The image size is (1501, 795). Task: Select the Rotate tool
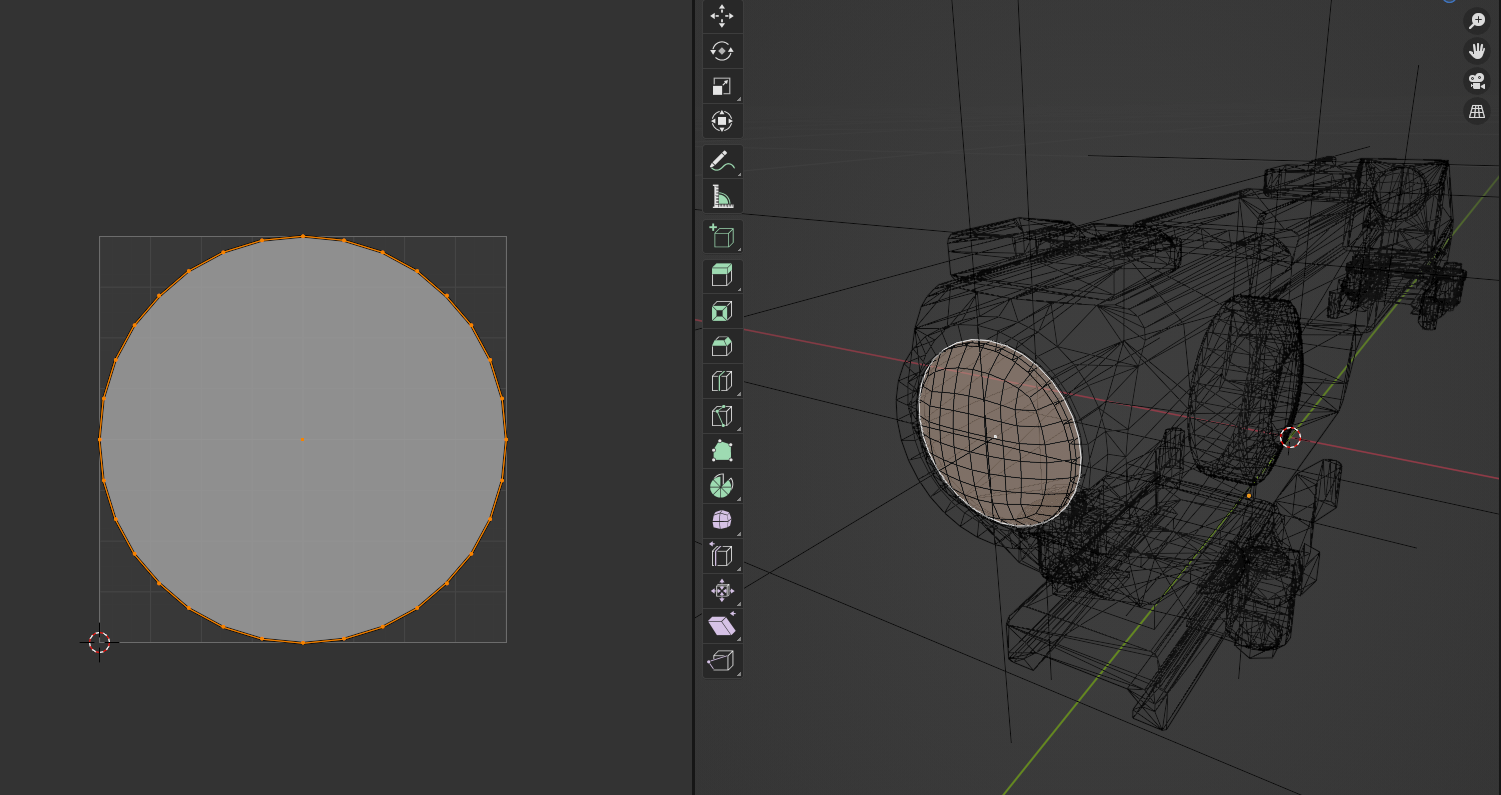(722, 51)
